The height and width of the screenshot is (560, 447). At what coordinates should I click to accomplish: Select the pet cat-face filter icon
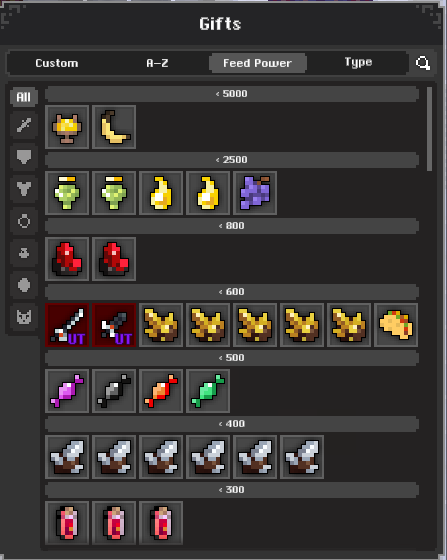coord(24,317)
